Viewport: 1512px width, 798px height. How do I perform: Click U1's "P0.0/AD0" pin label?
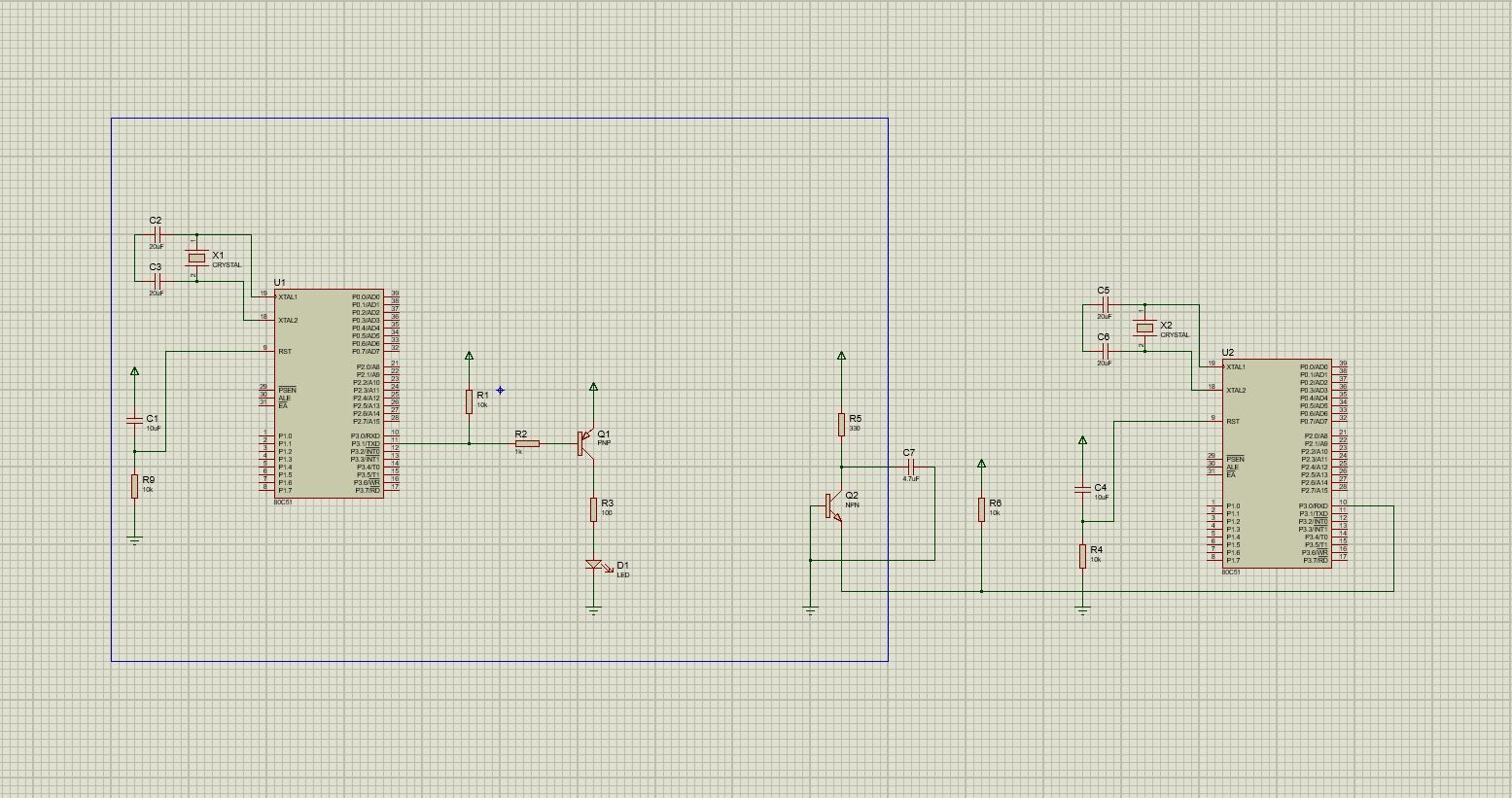click(367, 296)
